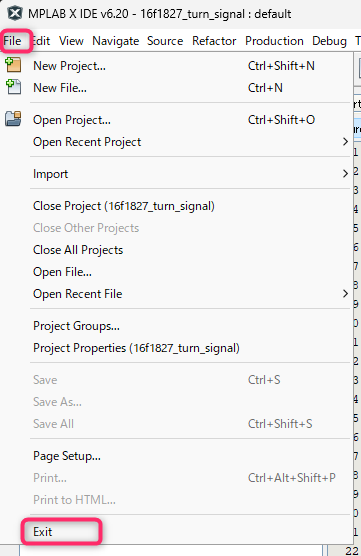Choose Close All Projects
This screenshot has height=556, width=361.
coord(78,250)
